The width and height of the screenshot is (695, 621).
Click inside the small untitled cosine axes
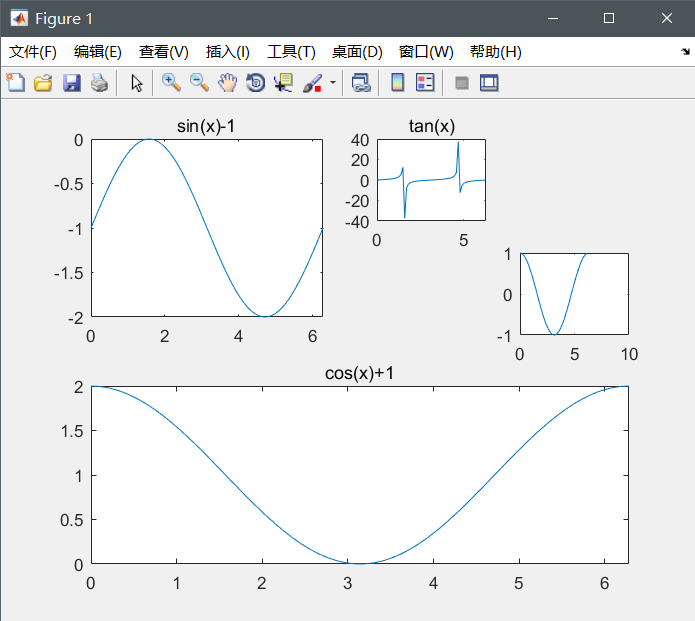coord(574,294)
